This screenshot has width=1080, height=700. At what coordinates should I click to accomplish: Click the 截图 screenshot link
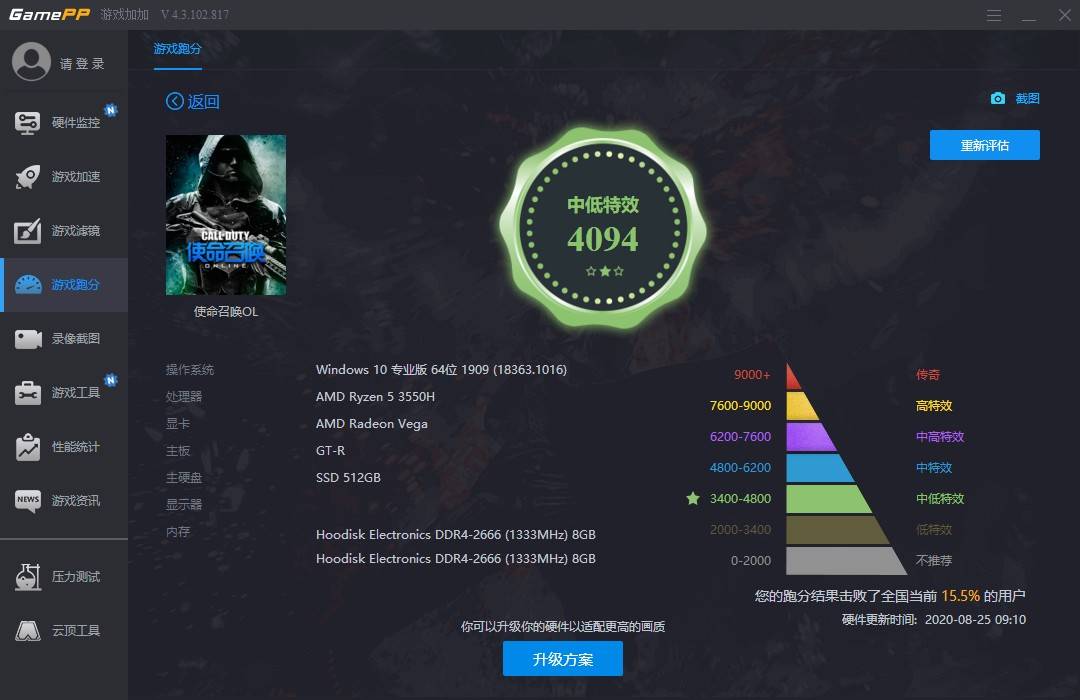(1027, 99)
